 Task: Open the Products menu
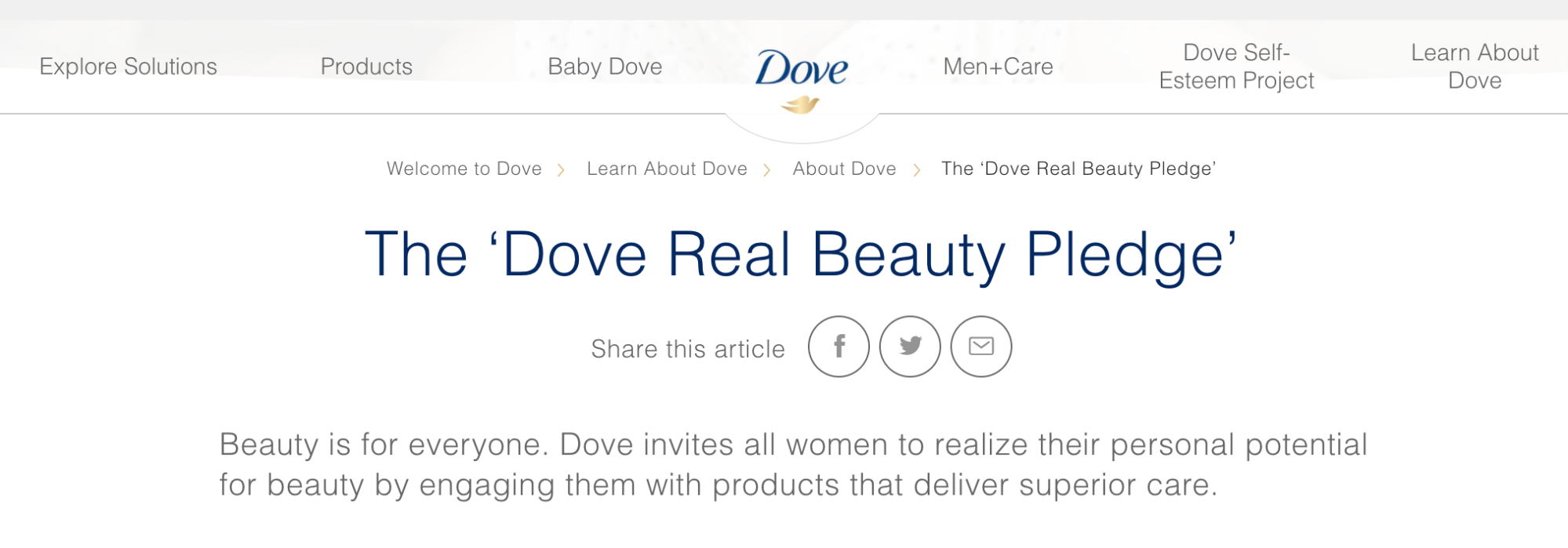click(366, 67)
